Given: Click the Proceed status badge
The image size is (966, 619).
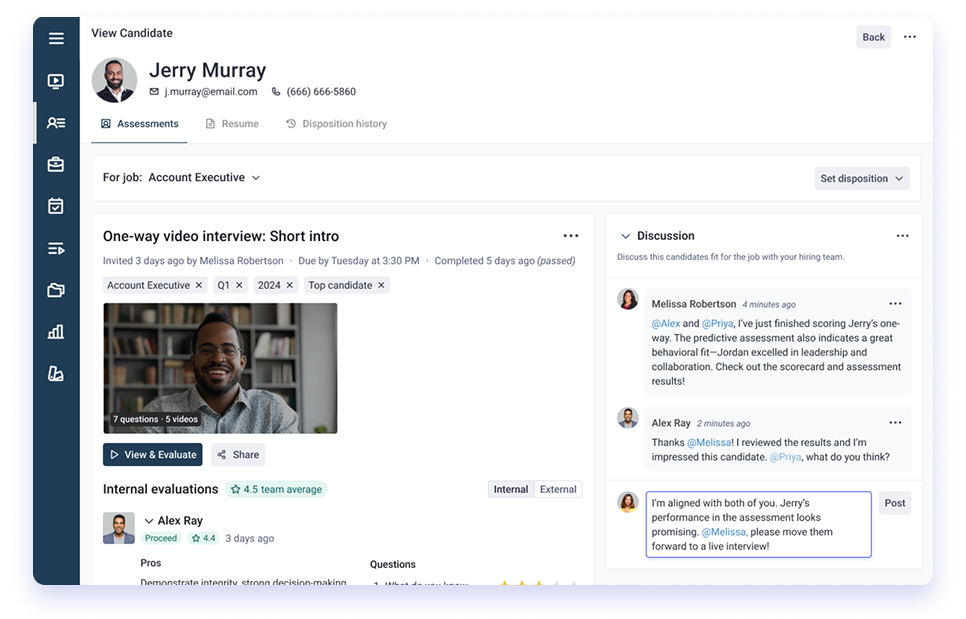Looking at the screenshot, I should click(x=161, y=538).
